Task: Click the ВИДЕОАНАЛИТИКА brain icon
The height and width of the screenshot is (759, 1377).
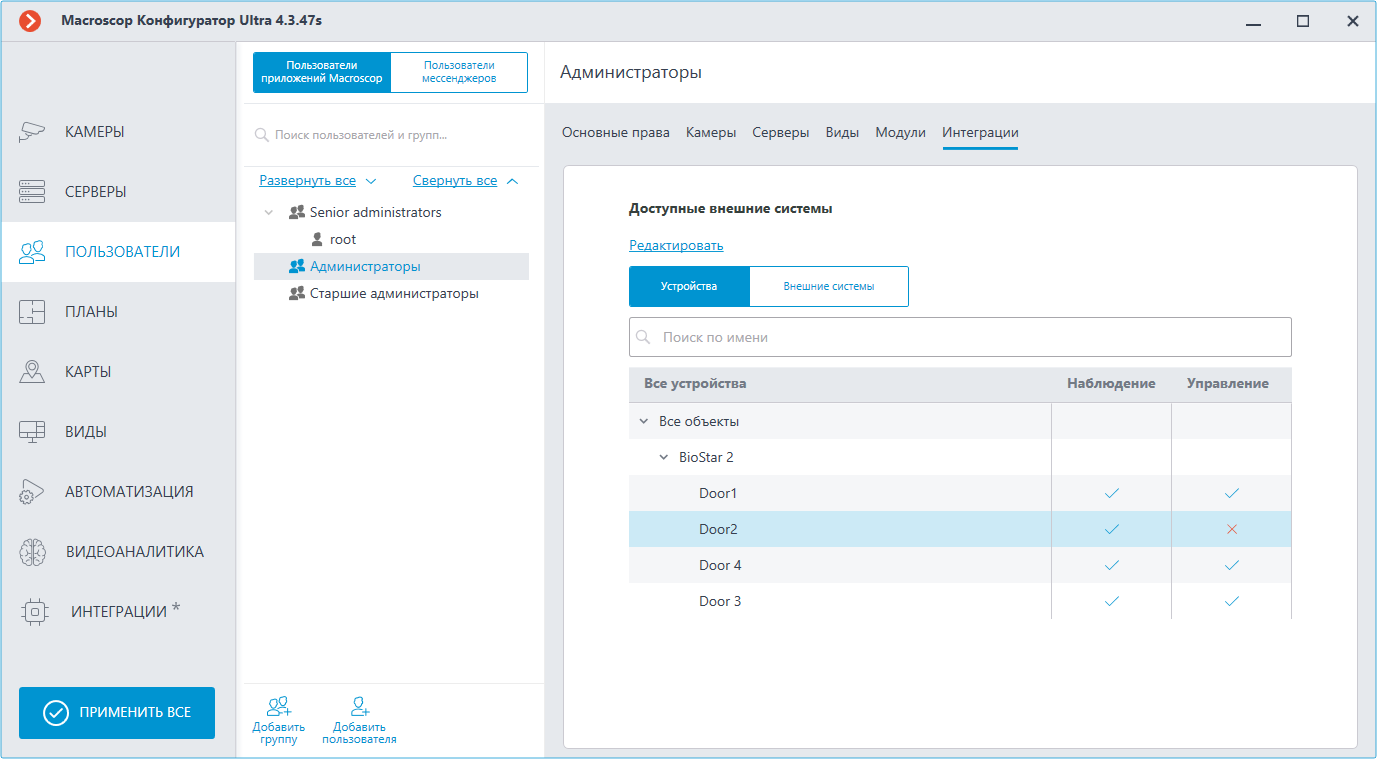Action: [x=33, y=552]
